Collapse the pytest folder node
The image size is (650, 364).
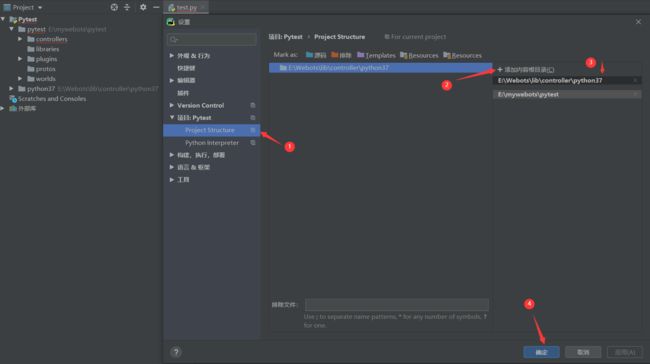12,29
